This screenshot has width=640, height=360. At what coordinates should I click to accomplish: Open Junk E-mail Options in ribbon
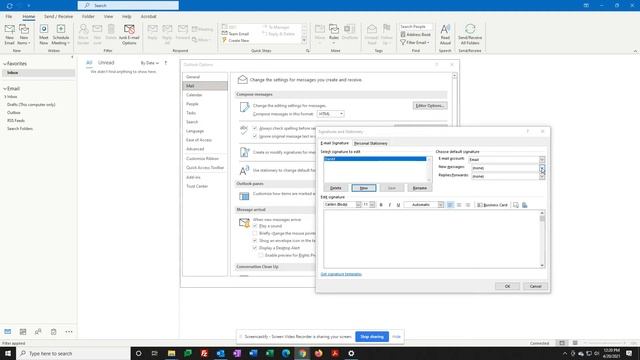(129, 34)
